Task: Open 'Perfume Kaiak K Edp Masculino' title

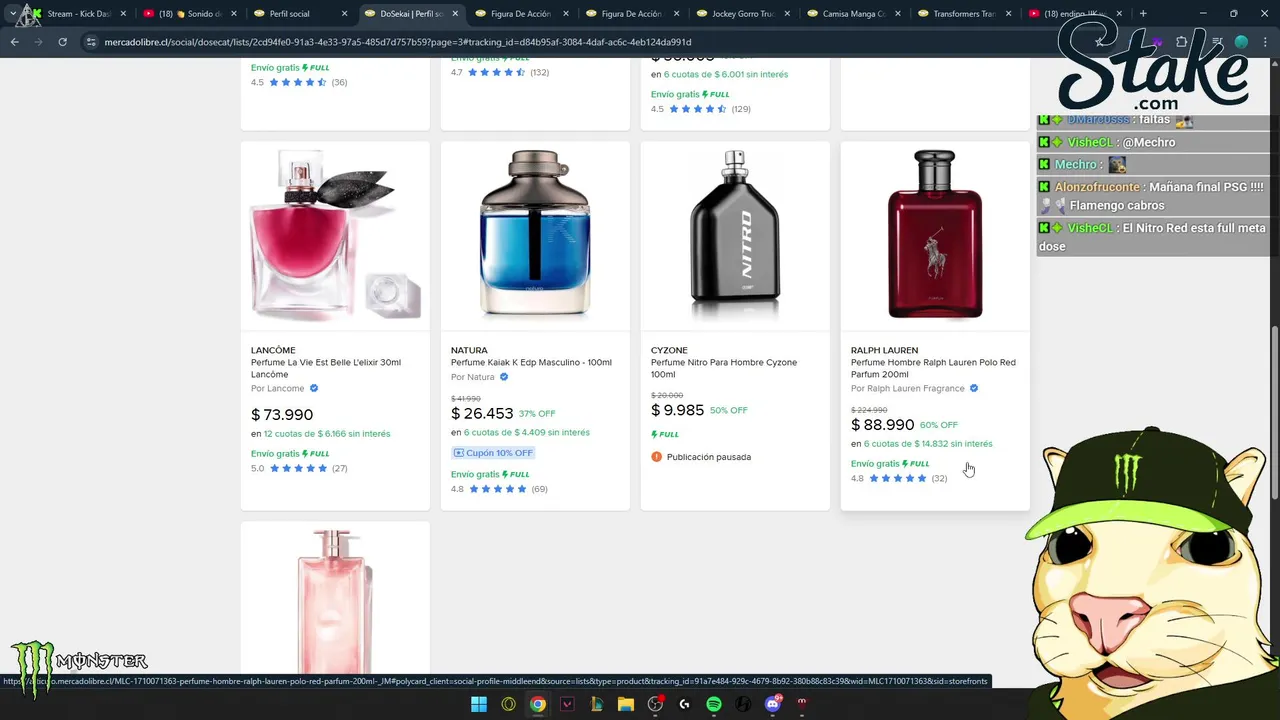Action: click(531, 362)
